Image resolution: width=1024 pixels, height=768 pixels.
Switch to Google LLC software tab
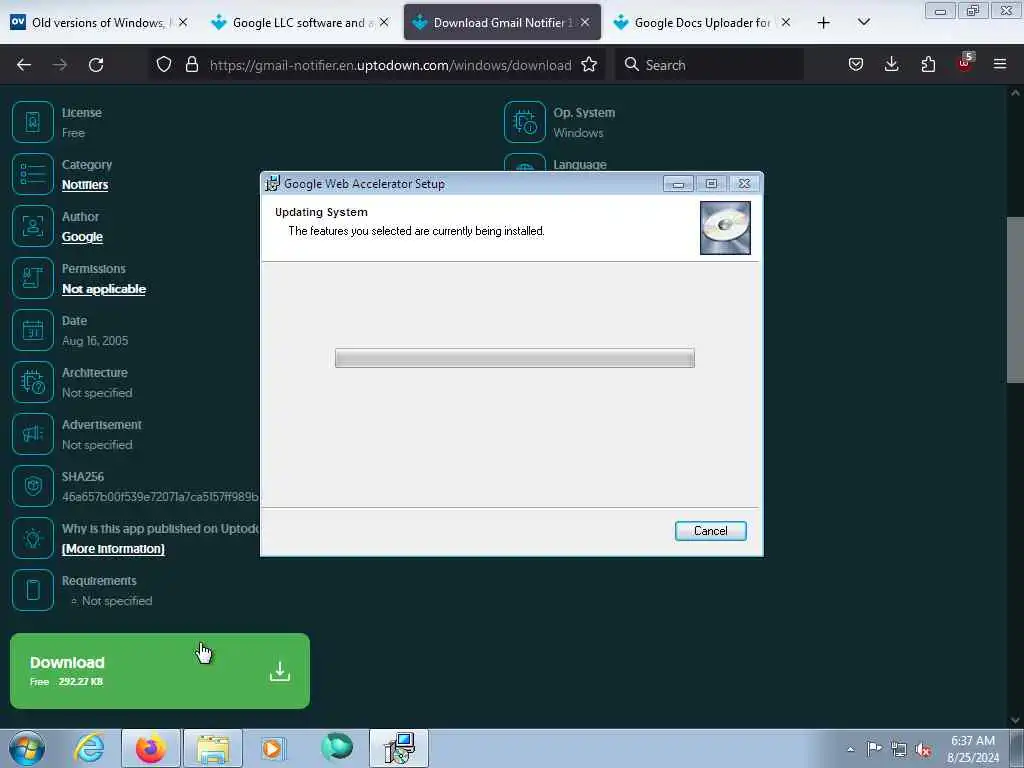tap(300, 22)
